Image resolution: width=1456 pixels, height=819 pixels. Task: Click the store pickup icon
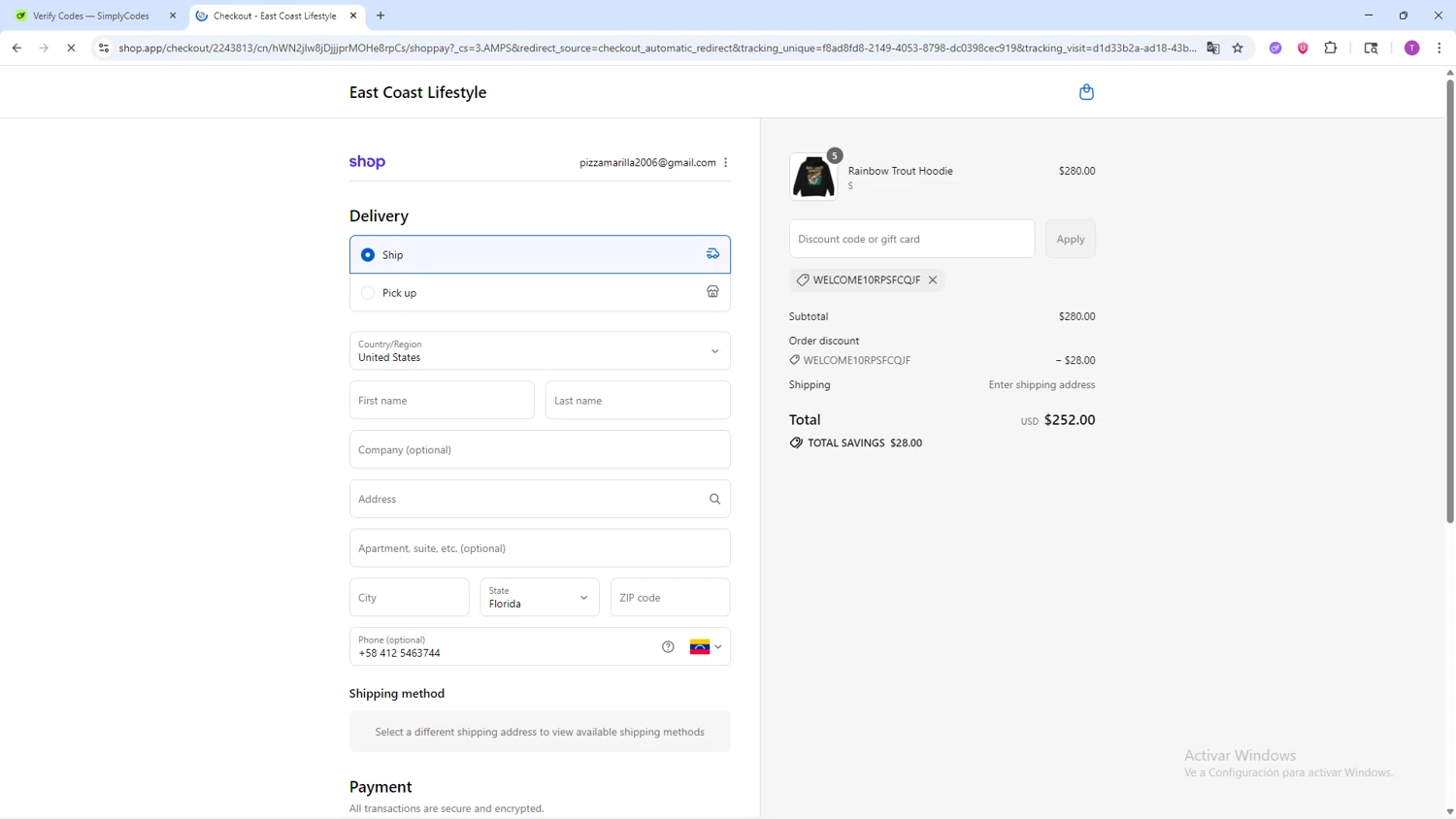(x=712, y=292)
